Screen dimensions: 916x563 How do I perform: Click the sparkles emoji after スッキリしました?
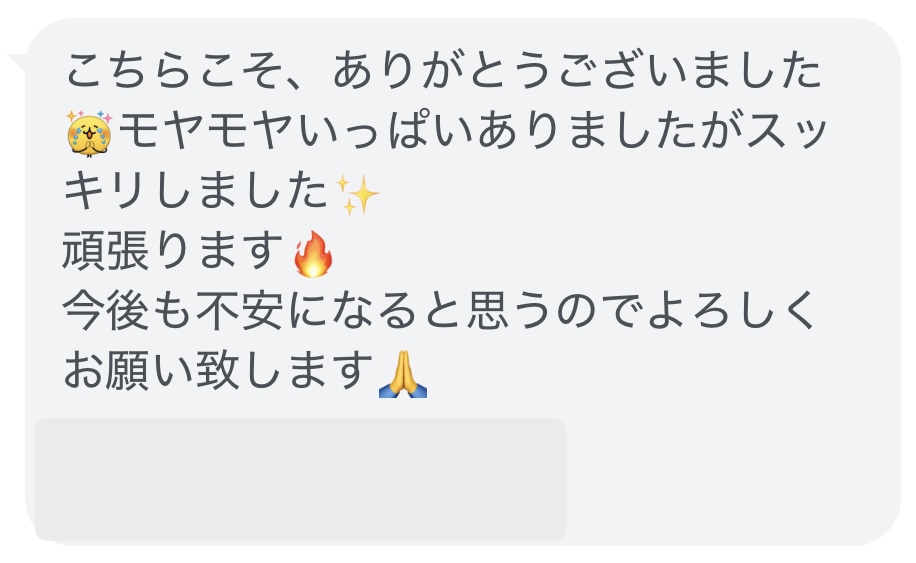point(358,194)
